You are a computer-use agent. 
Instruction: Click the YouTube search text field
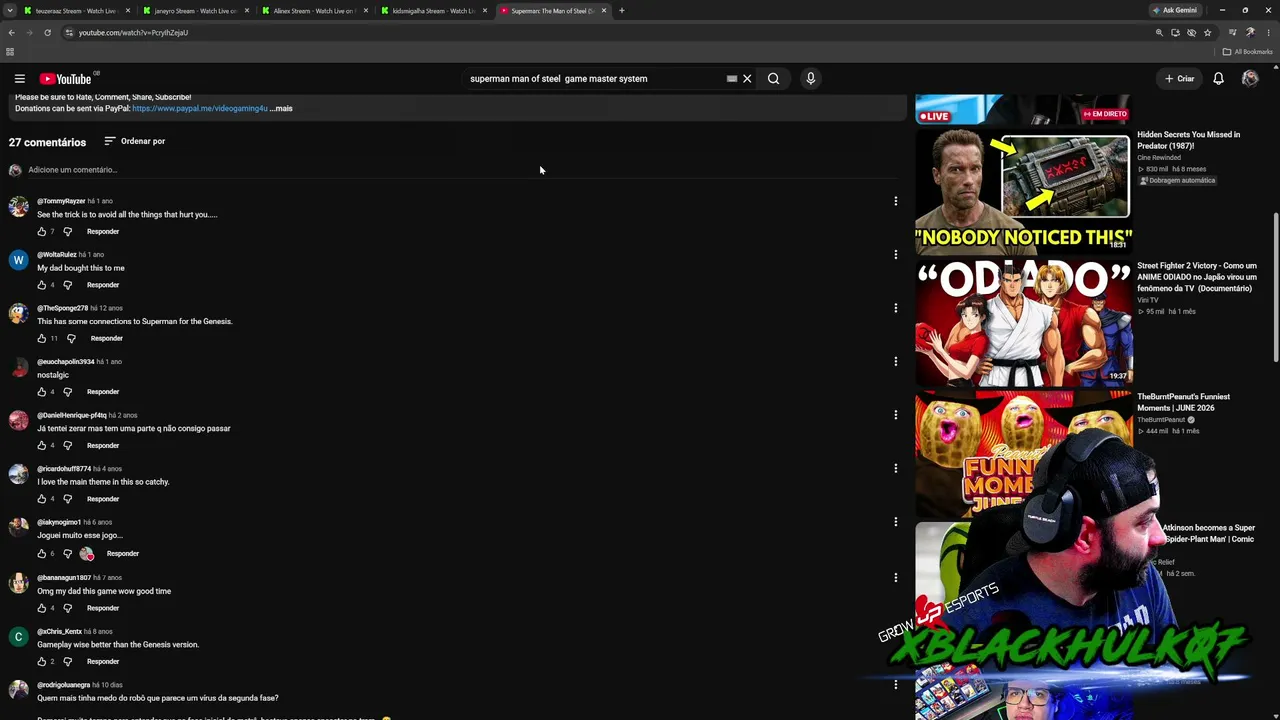click(x=595, y=79)
